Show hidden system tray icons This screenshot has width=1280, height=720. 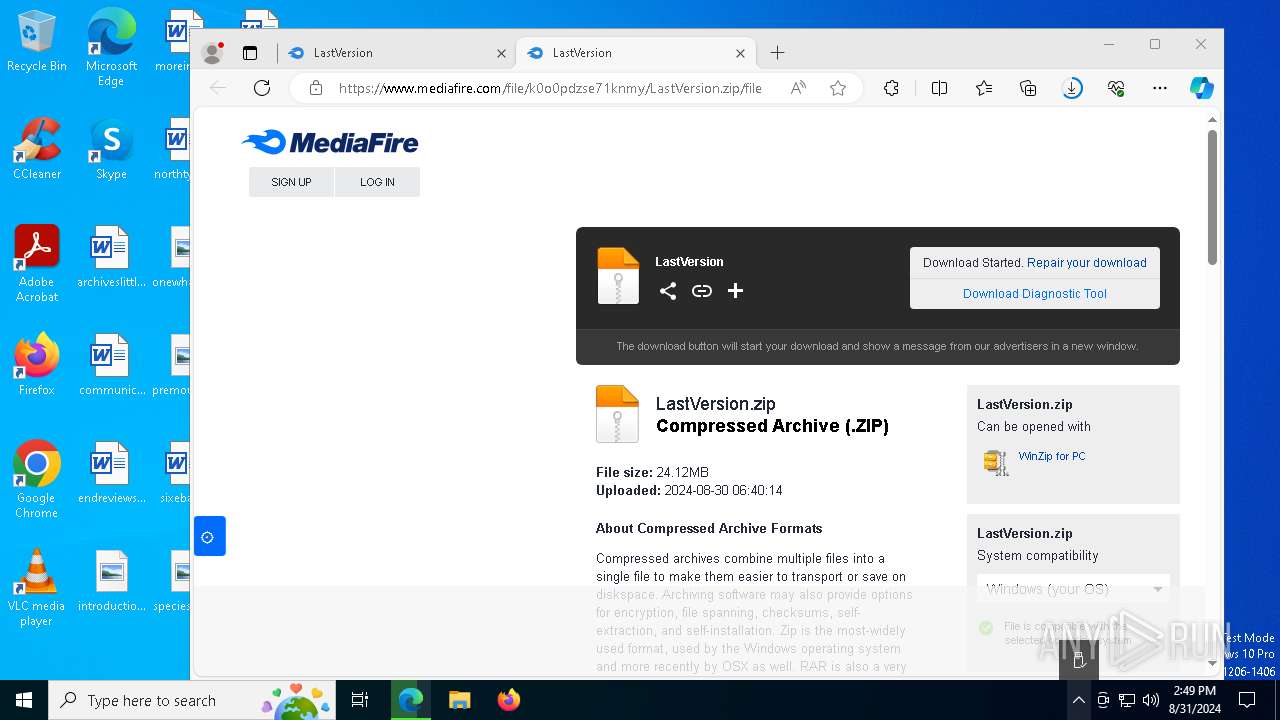click(1078, 700)
